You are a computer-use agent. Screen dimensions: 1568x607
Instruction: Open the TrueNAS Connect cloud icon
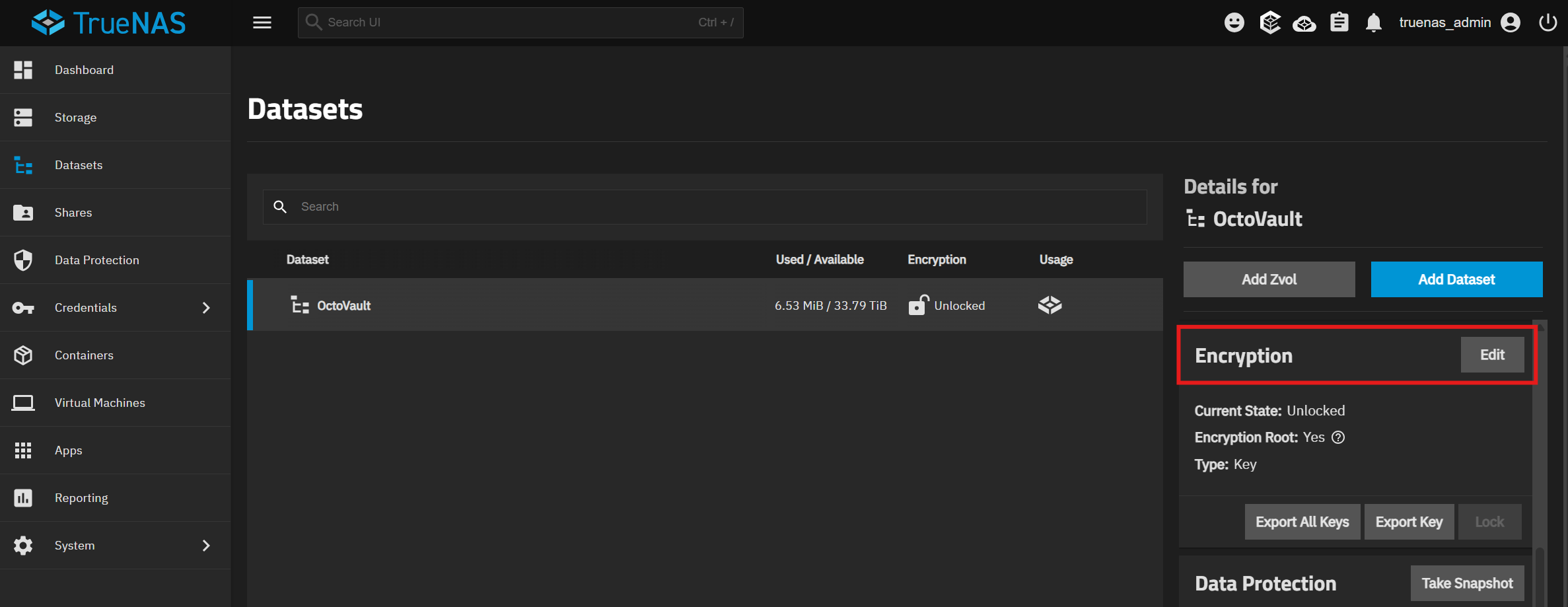(x=1304, y=24)
